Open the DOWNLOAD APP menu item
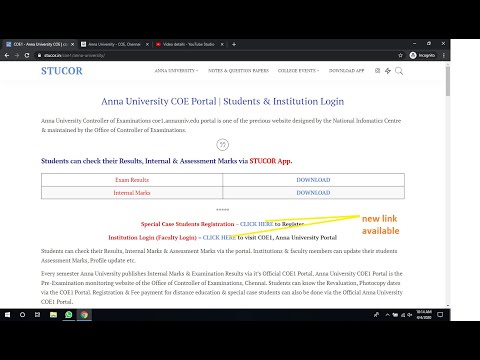Image resolution: width=480 pixels, height=360 pixels. [346, 71]
